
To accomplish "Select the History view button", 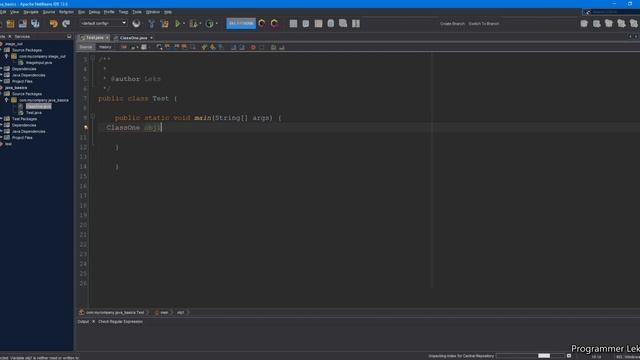I will tap(105, 47).
